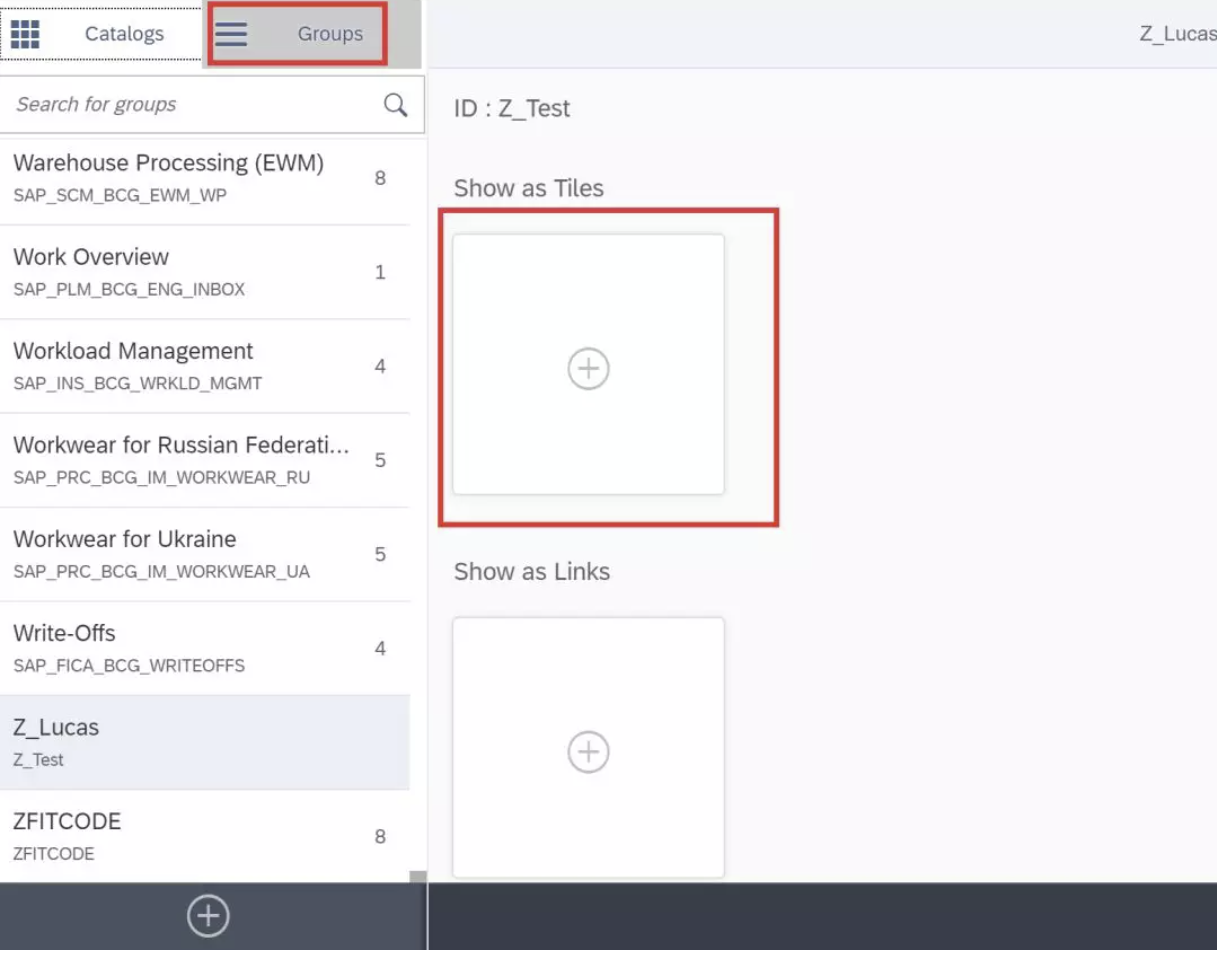Click the SAP_FICA_BCG_WRITEOFFS ID text
Image resolution: width=1217 pixels, height=954 pixels.
pyautogui.click(x=129, y=666)
